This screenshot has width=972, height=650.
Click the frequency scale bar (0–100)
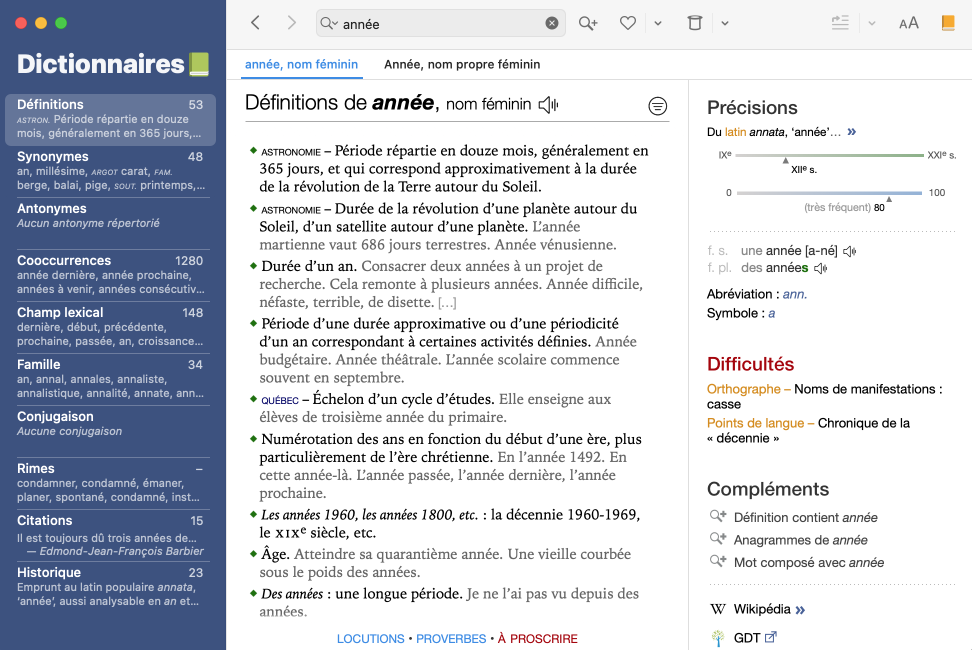point(829,193)
